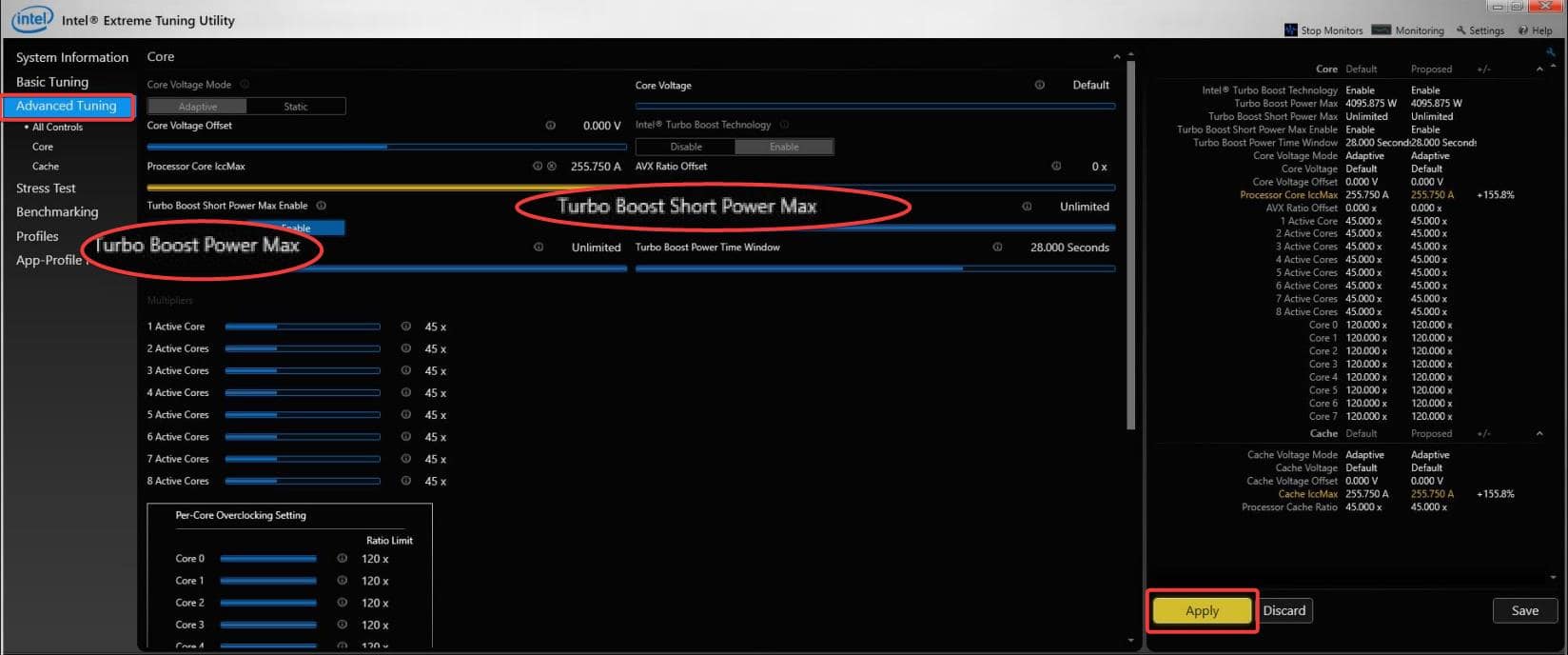Adjust the Core Voltage Offset slider

click(386, 147)
